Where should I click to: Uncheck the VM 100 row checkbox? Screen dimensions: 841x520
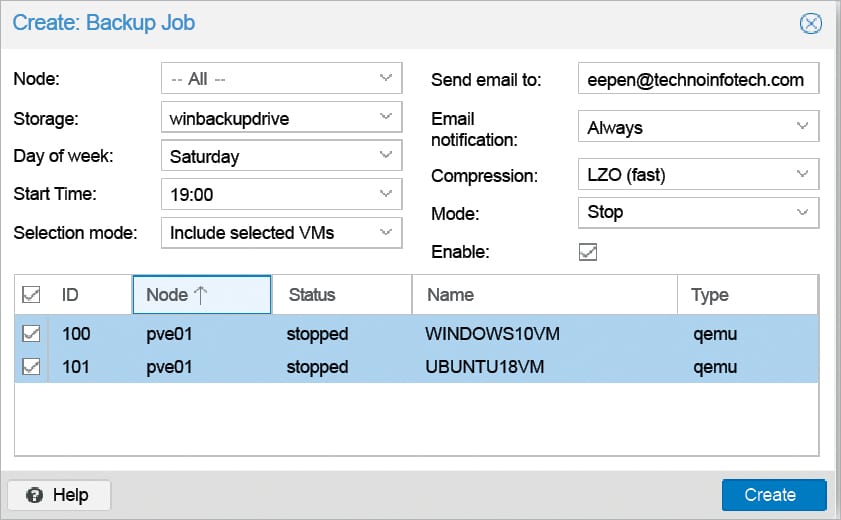[x=31, y=334]
